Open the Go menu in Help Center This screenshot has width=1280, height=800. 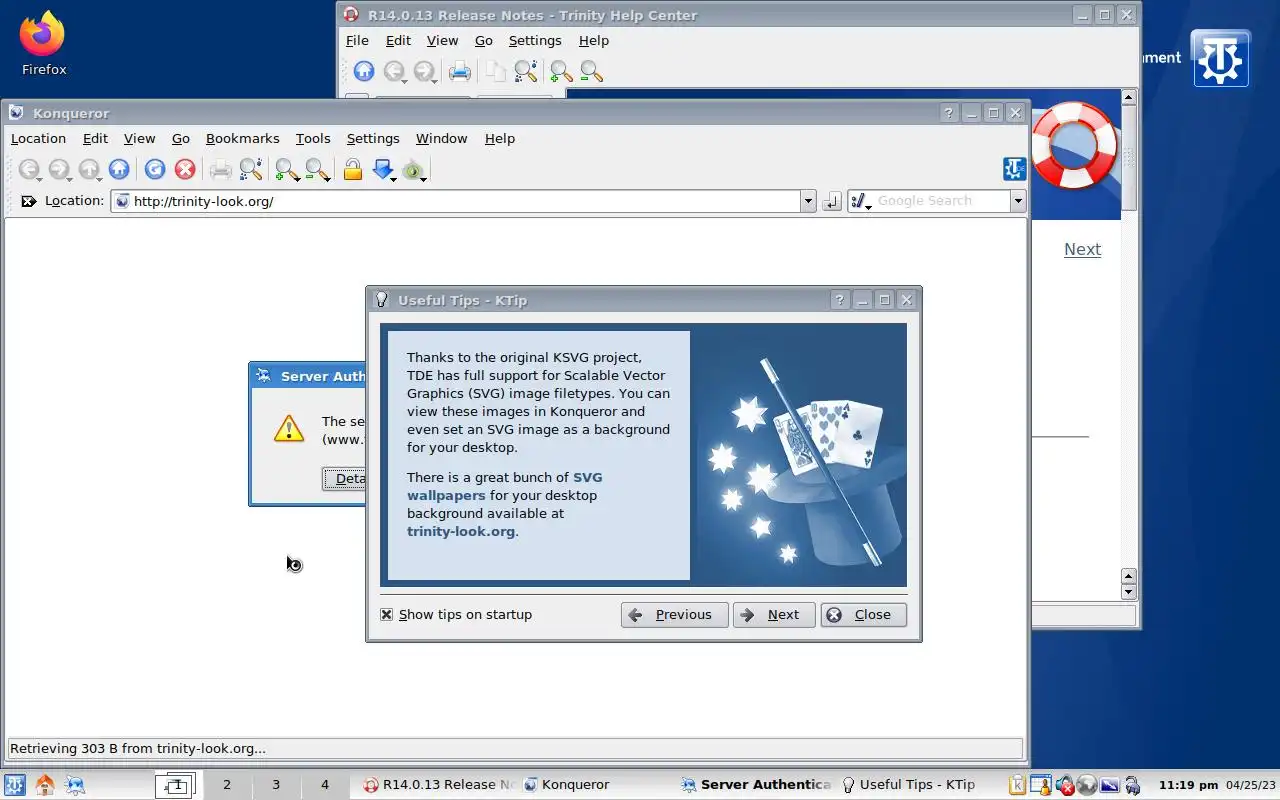pyautogui.click(x=484, y=40)
